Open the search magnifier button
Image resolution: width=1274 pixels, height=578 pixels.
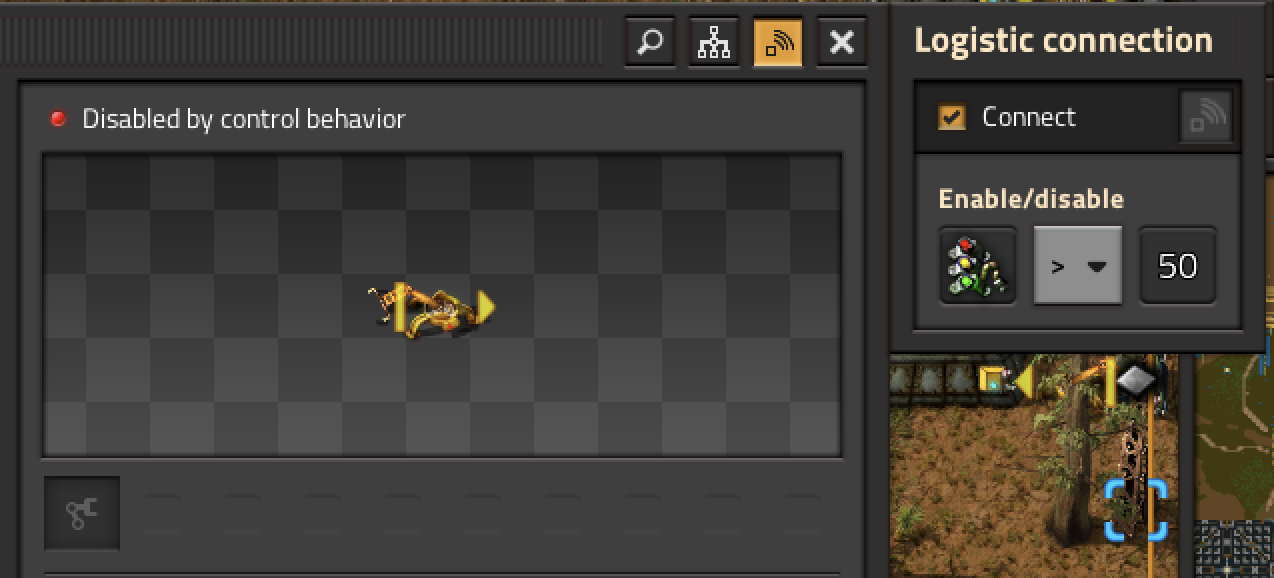click(x=650, y=43)
